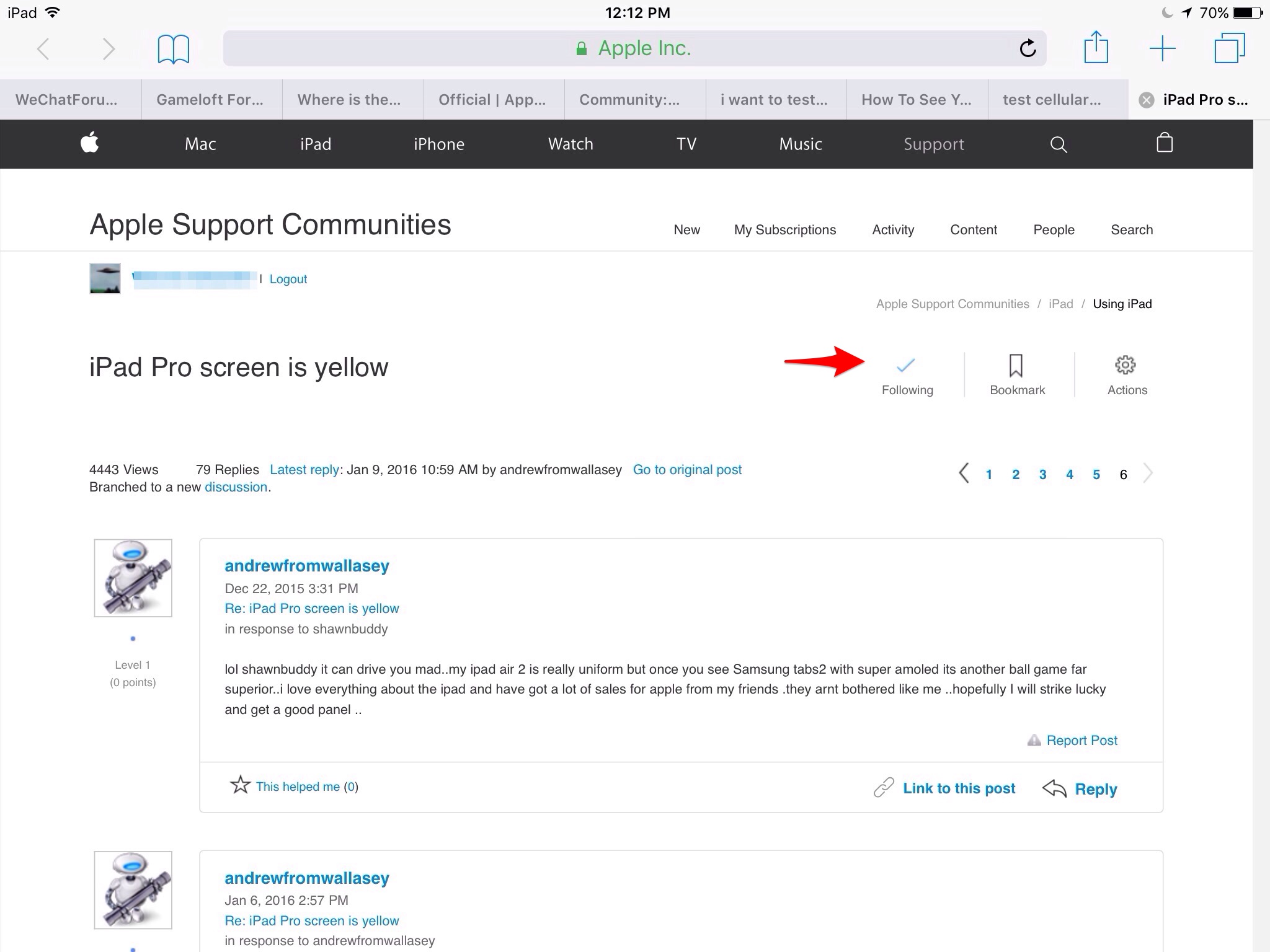
Task: Click 'Go to original post' link
Action: (x=686, y=470)
